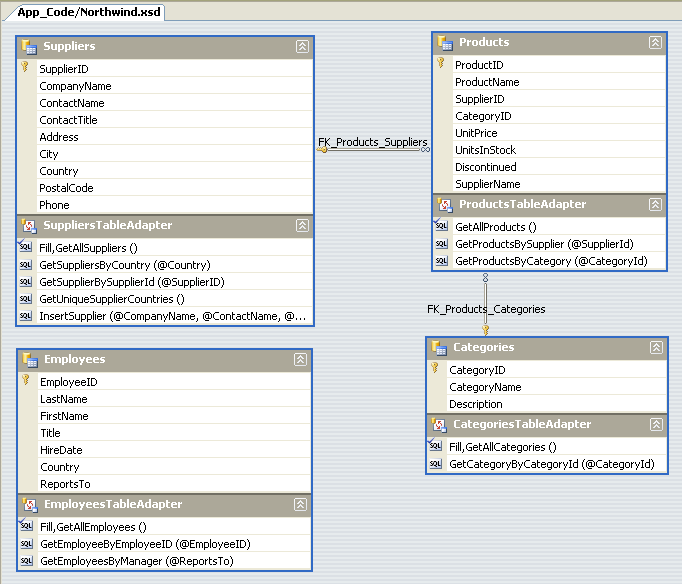Click the Categories table icon
Viewport: 682px width, 584px height.
(x=439, y=347)
